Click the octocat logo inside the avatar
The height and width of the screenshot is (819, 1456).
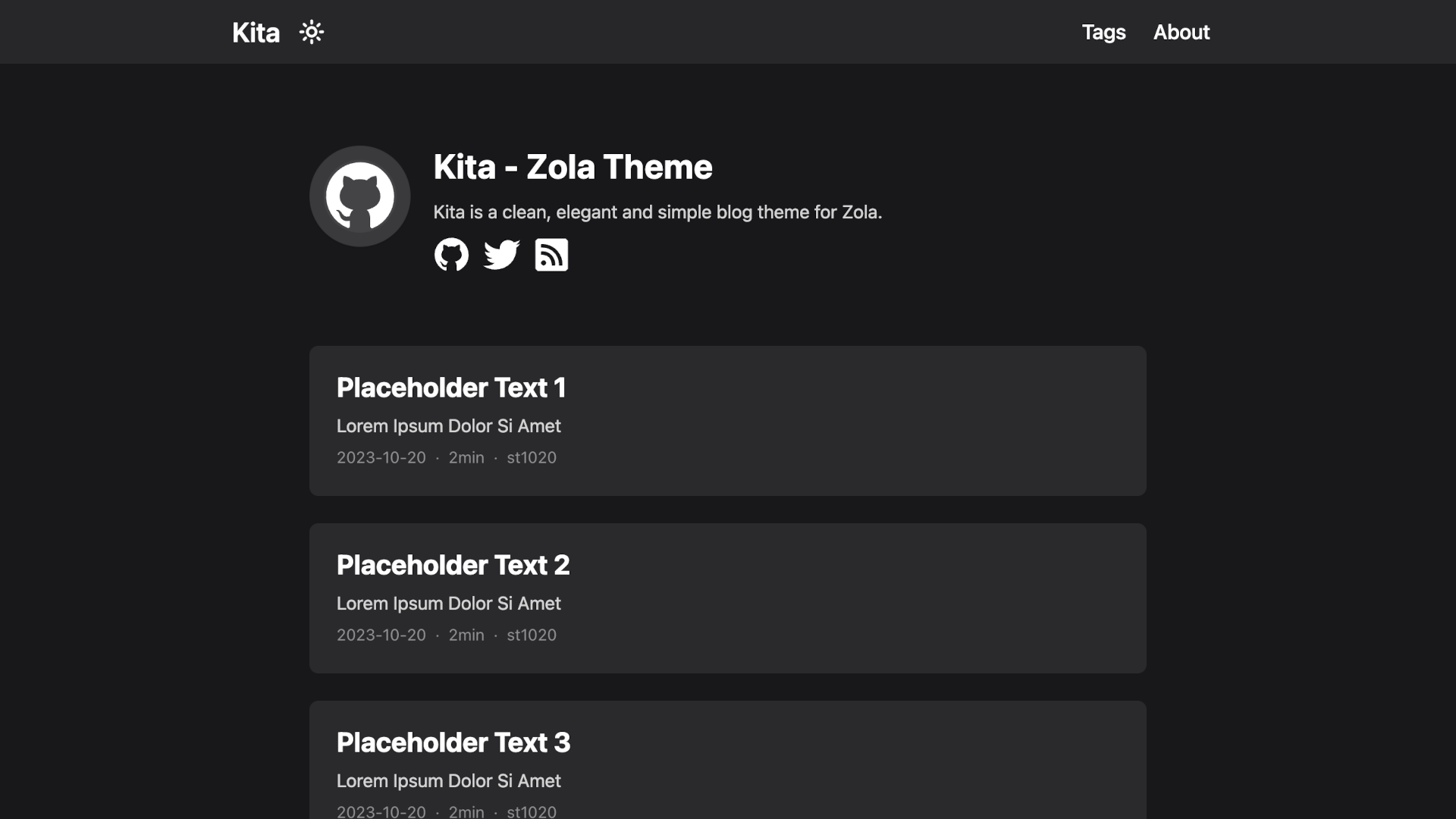click(359, 196)
